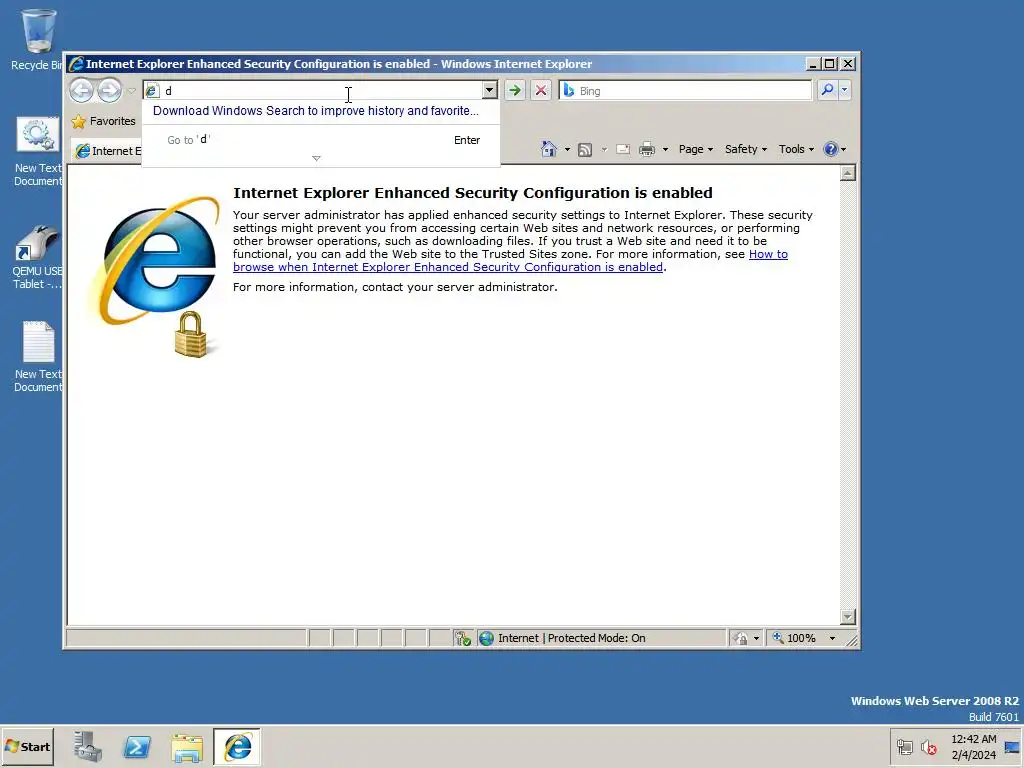
Task: Click the Forward navigation arrow
Action: 110,90
